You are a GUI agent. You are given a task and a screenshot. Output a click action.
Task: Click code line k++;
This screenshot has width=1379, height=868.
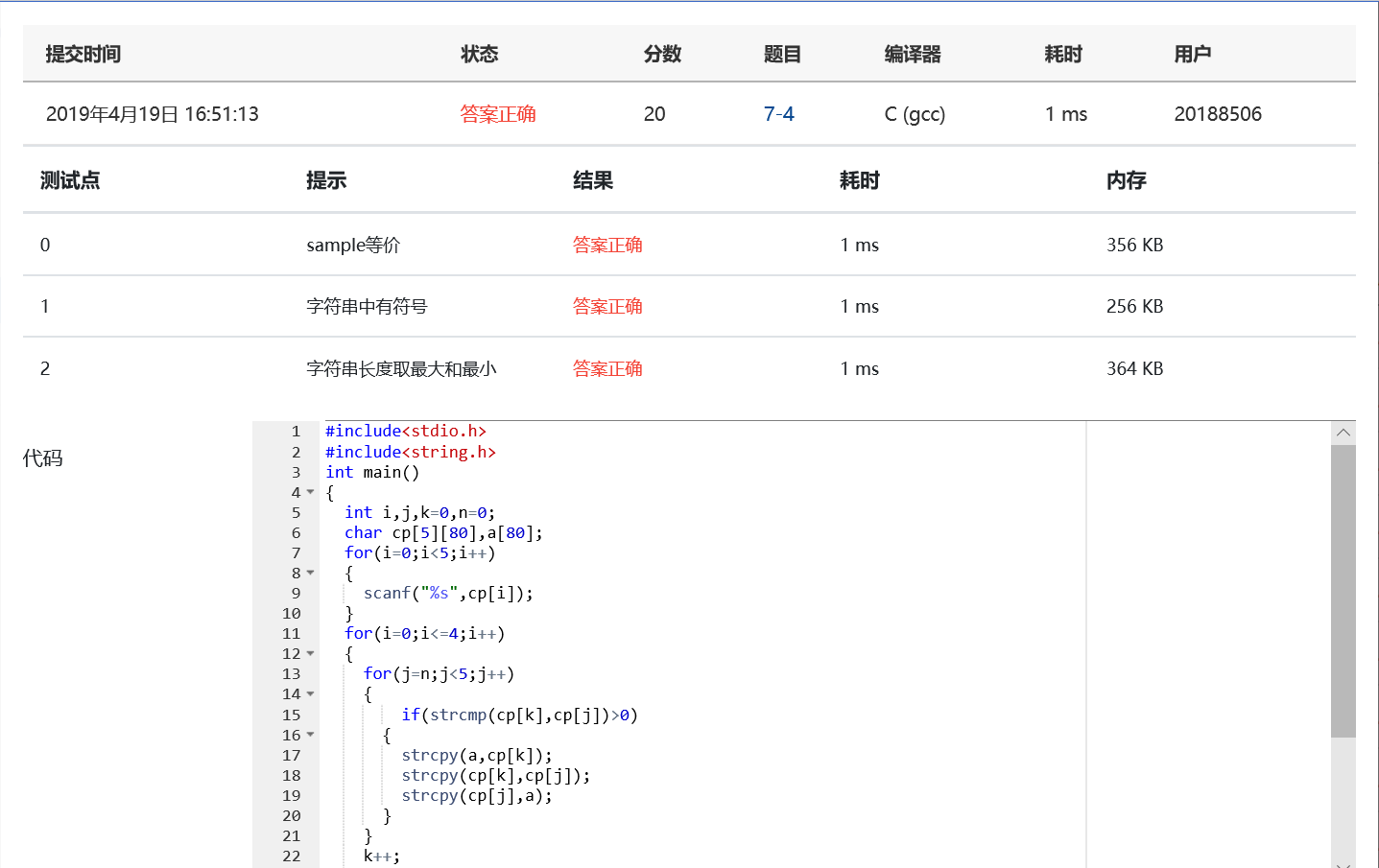[x=382, y=856]
